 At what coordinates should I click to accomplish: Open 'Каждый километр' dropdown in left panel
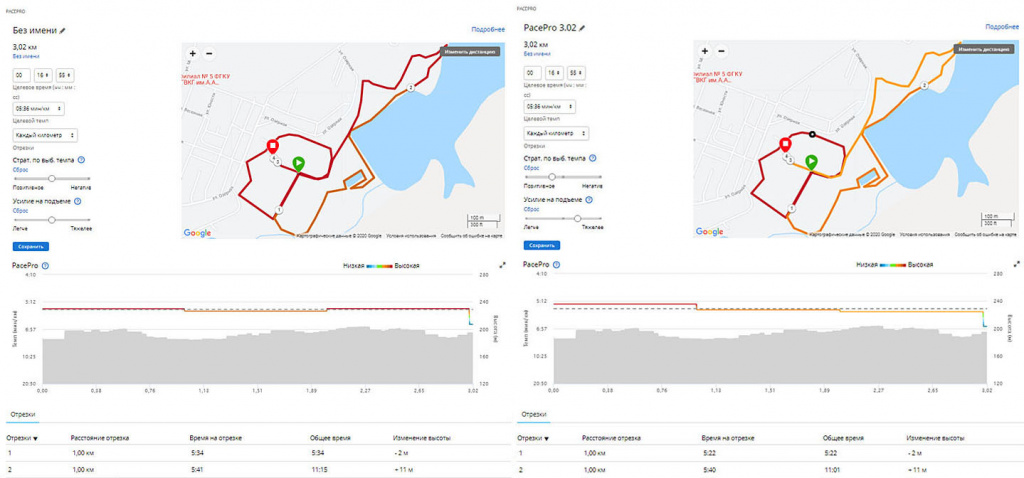44,135
